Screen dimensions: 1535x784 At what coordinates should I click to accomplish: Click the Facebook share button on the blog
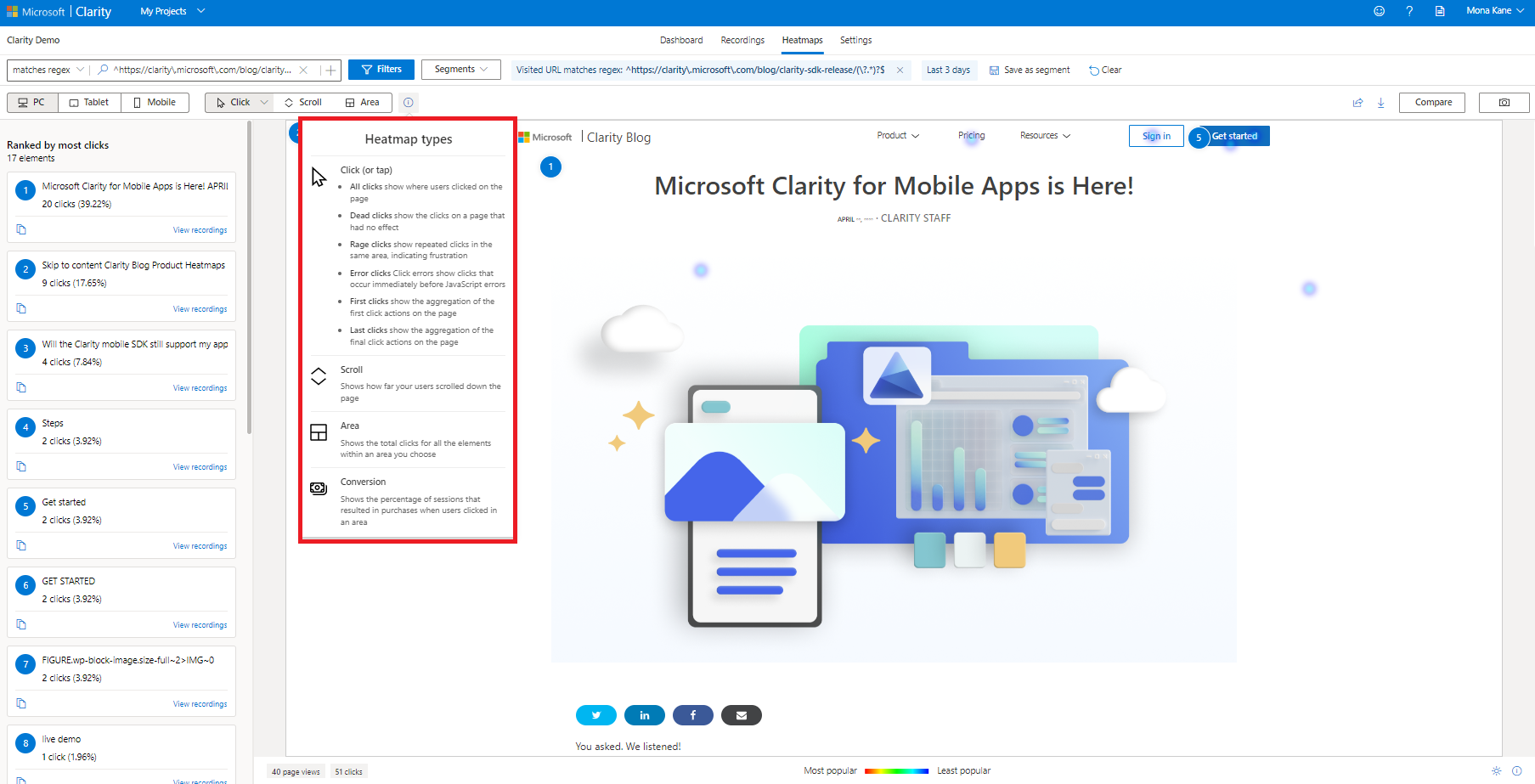693,715
